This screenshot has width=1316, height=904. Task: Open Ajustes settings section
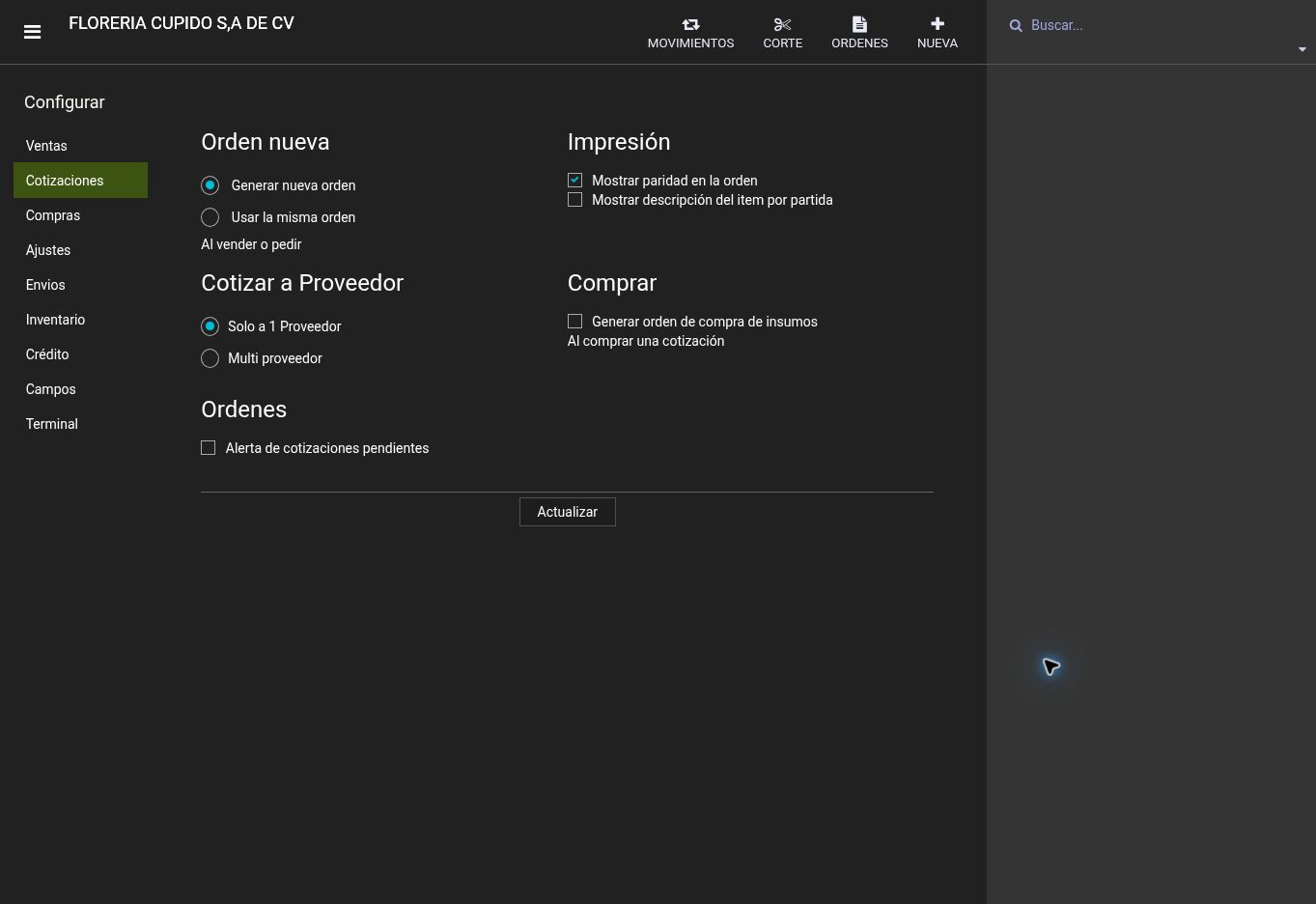[80, 250]
